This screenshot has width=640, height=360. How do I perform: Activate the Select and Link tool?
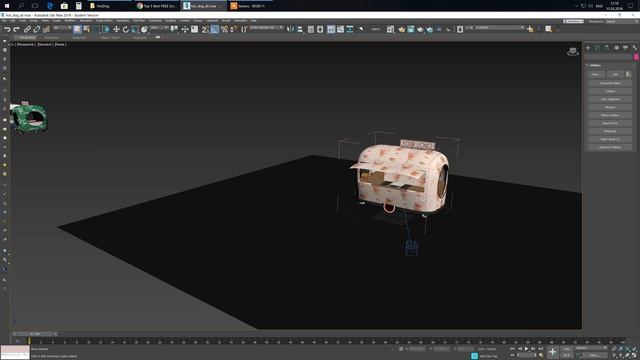point(27,29)
